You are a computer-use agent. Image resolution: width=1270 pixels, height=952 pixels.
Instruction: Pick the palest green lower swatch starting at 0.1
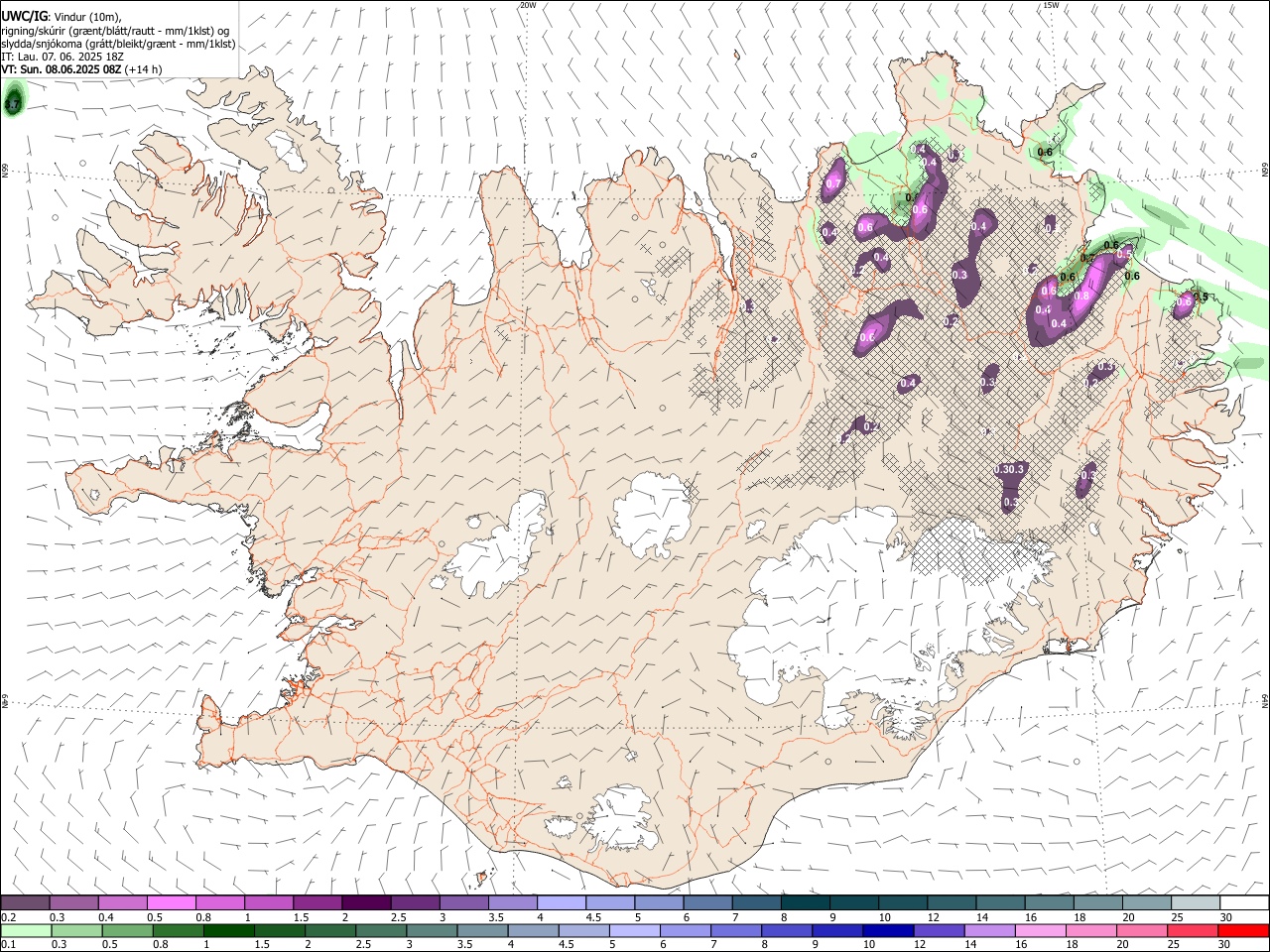[26, 930]
